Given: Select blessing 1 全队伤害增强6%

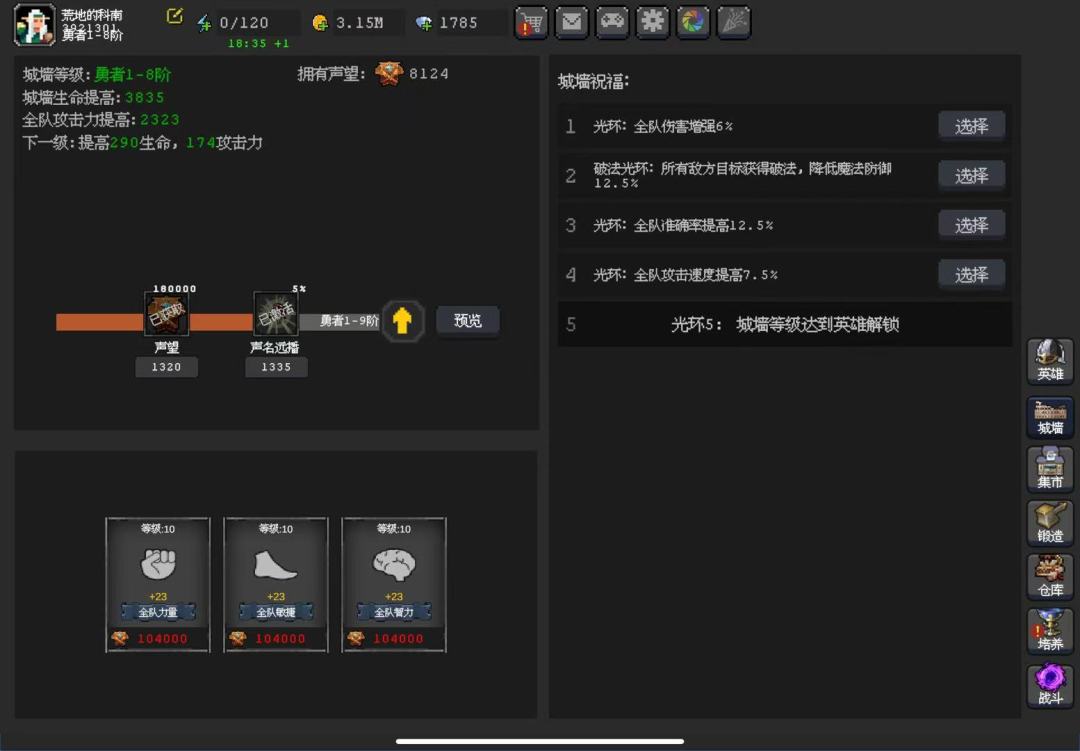Looking at the screenshot, I should (x=971, y=126).
